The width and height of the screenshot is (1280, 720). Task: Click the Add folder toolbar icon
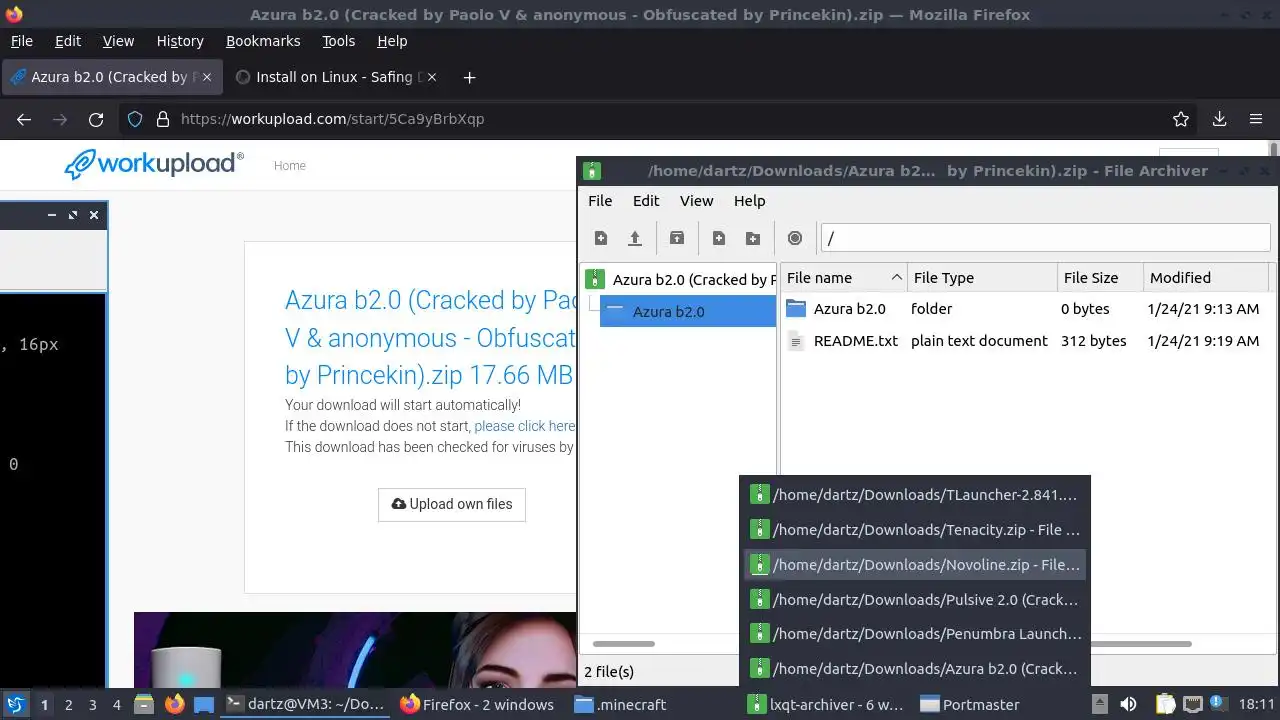click(753, 238)
